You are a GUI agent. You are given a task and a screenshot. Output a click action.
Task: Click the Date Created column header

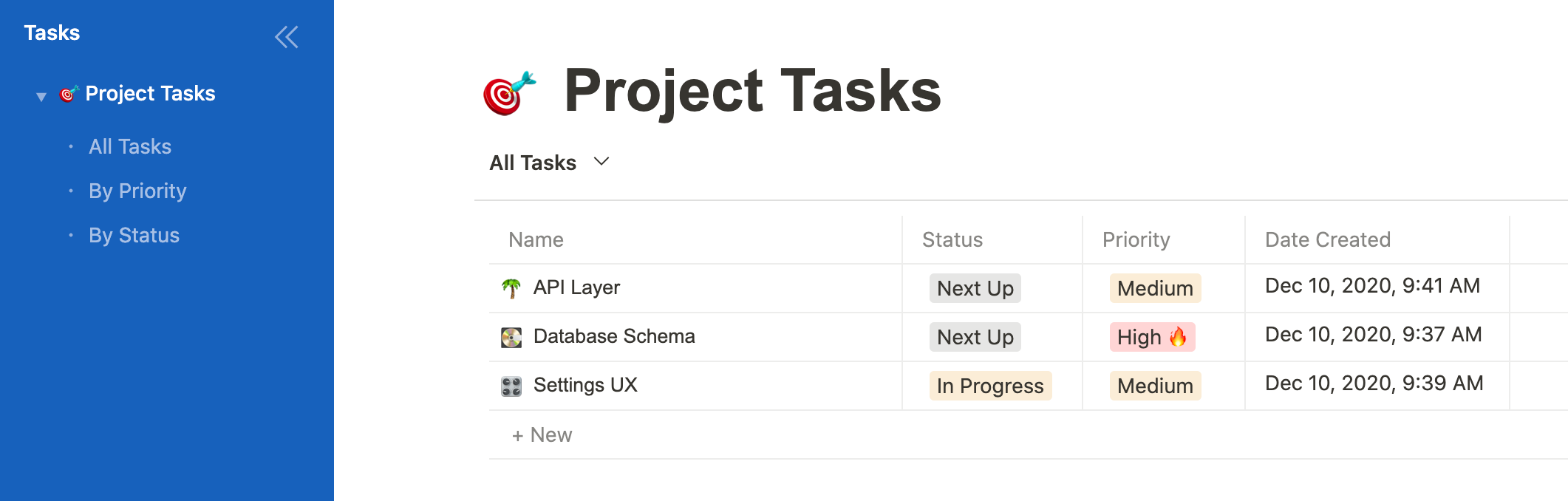tap(1327, 239)
